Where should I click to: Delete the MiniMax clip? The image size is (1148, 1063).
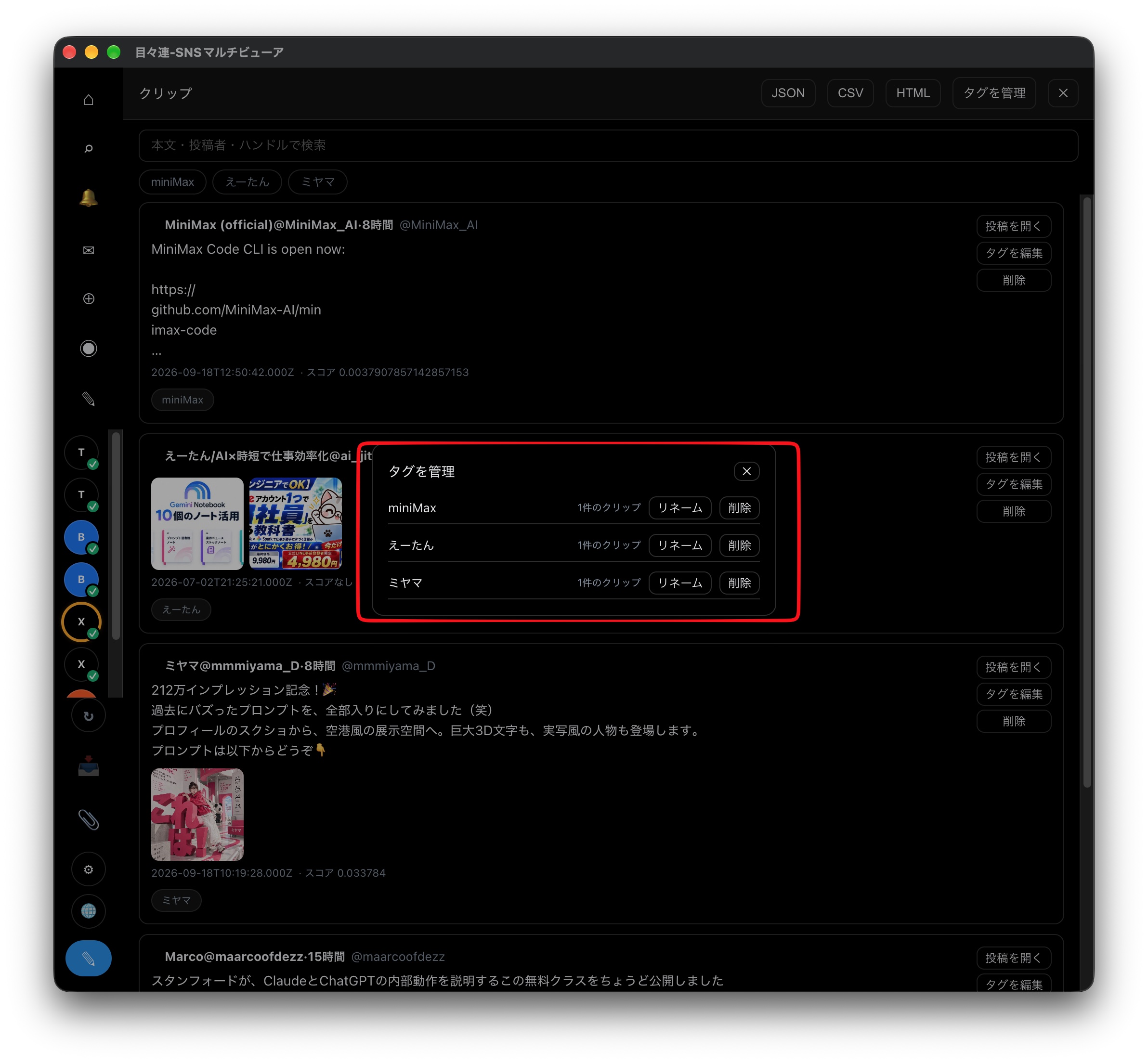[x=1013, y=280]
